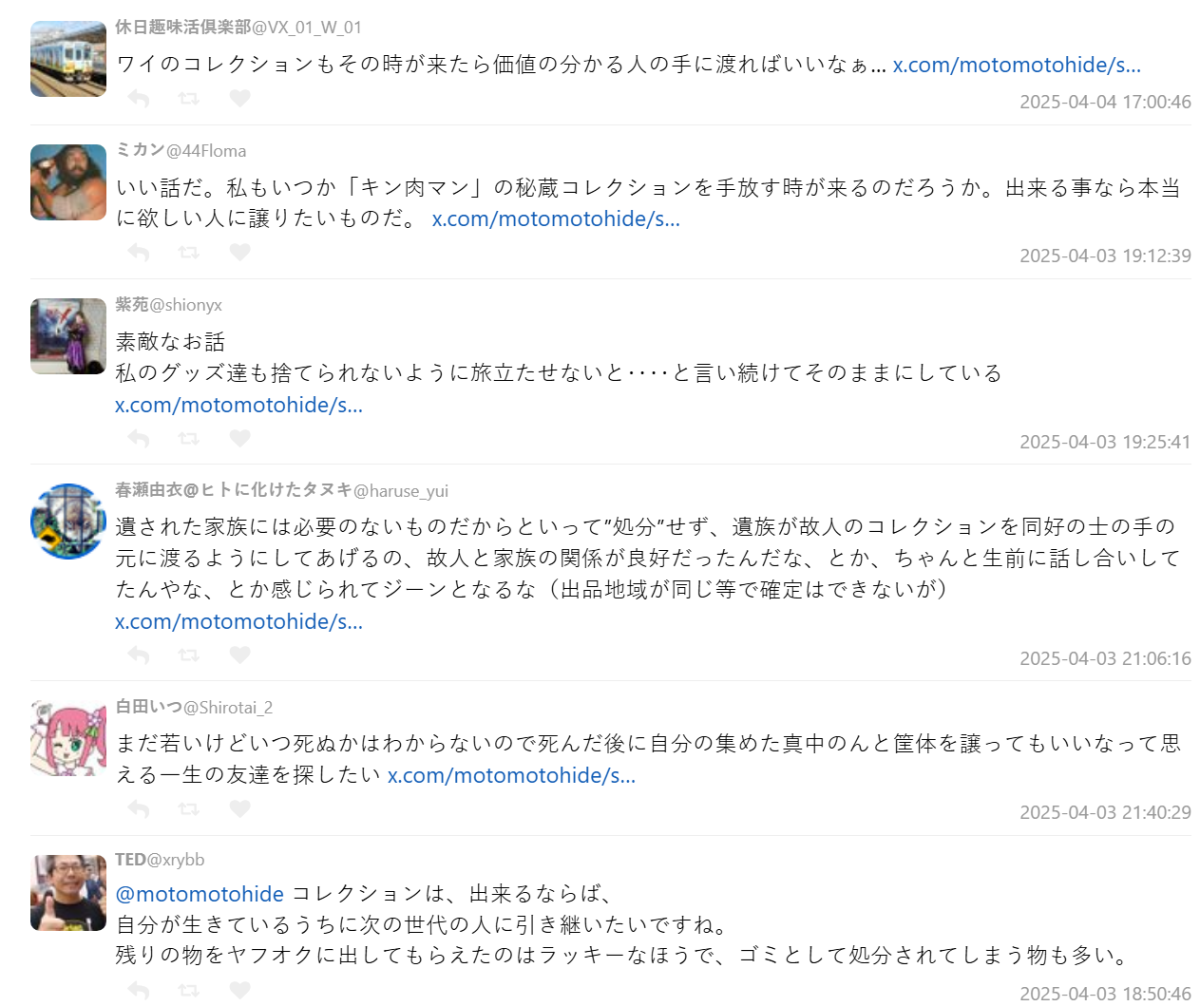The image size is (1200, 1006).
Task: Reply to the TED @xrybb tweet
Action: (139, 990)
